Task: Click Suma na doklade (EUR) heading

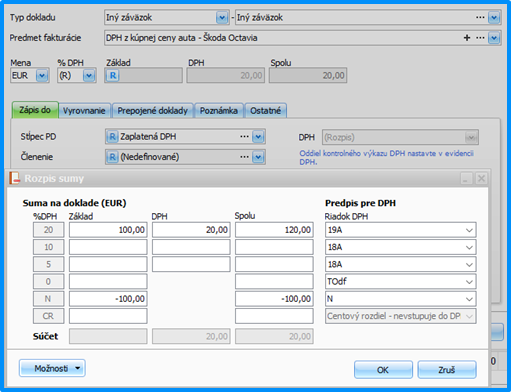Action: (x=74, y=203)
